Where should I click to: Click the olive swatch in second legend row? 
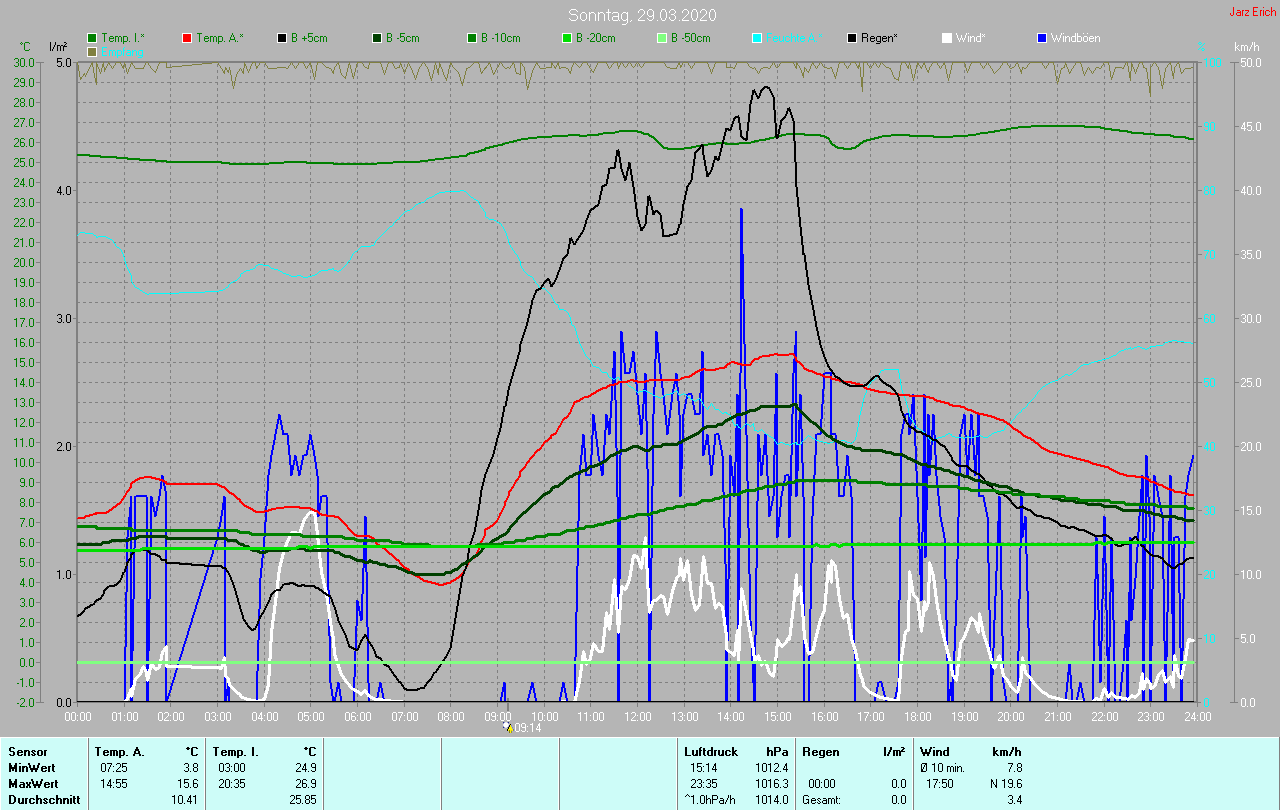pyautogui.click(x=92, y=51)
